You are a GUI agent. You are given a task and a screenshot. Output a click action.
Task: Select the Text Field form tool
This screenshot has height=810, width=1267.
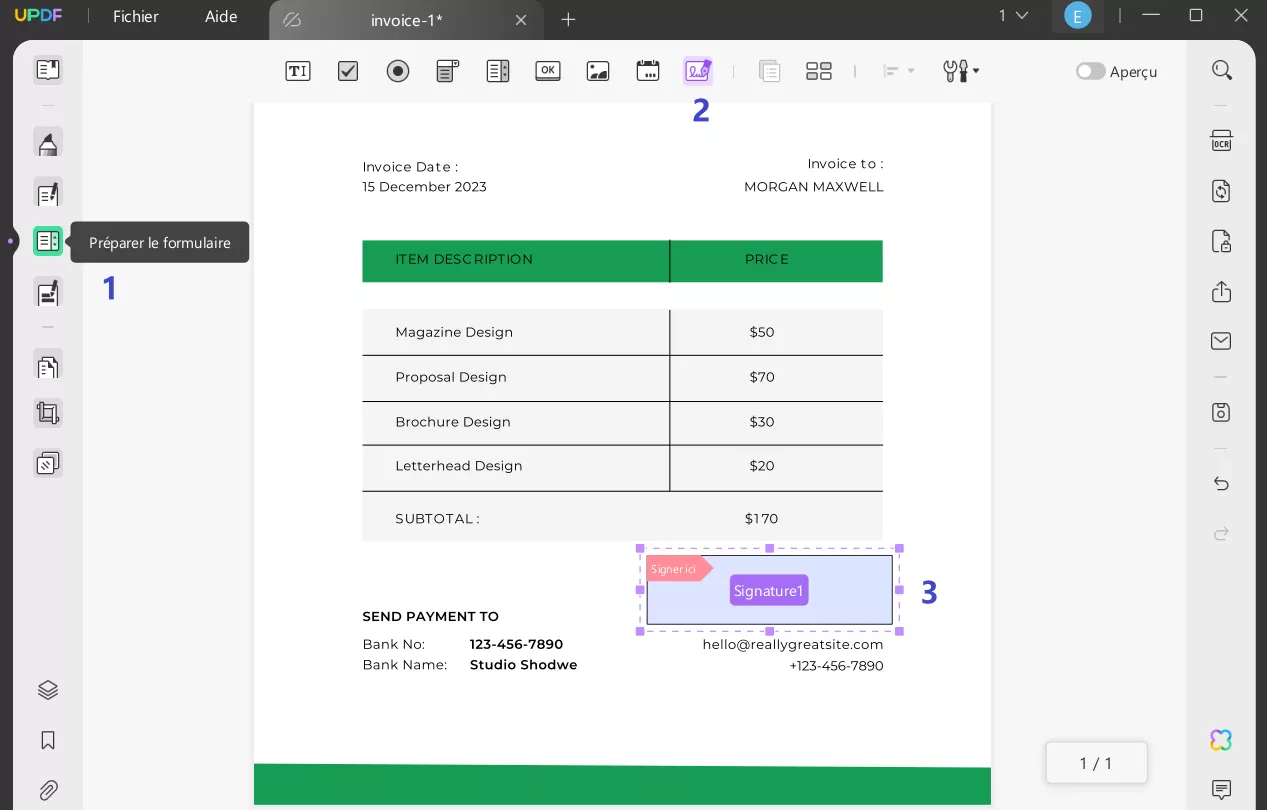point(297,70)
